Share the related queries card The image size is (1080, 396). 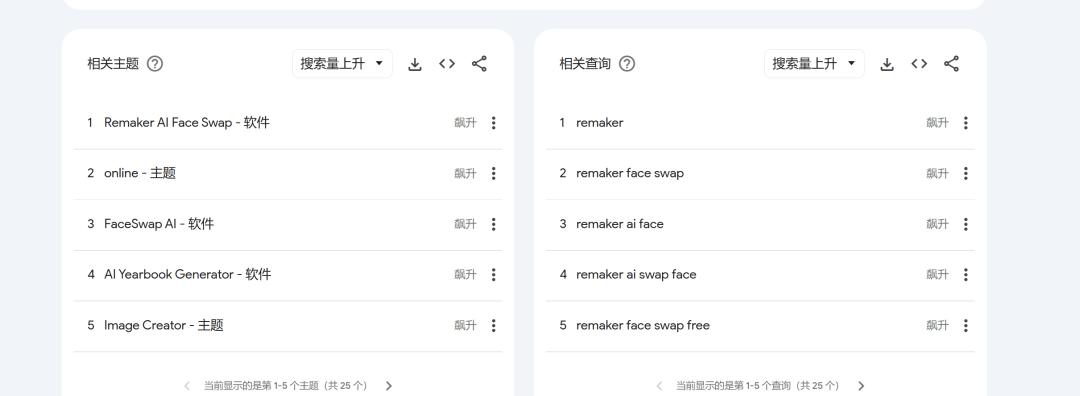click(951, 64)
